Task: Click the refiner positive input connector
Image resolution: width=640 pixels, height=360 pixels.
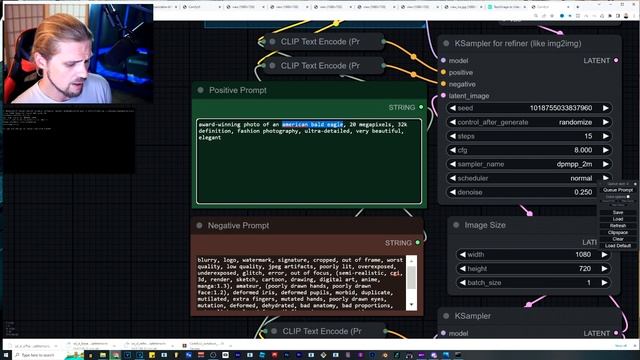Action: tap(443, 72)
